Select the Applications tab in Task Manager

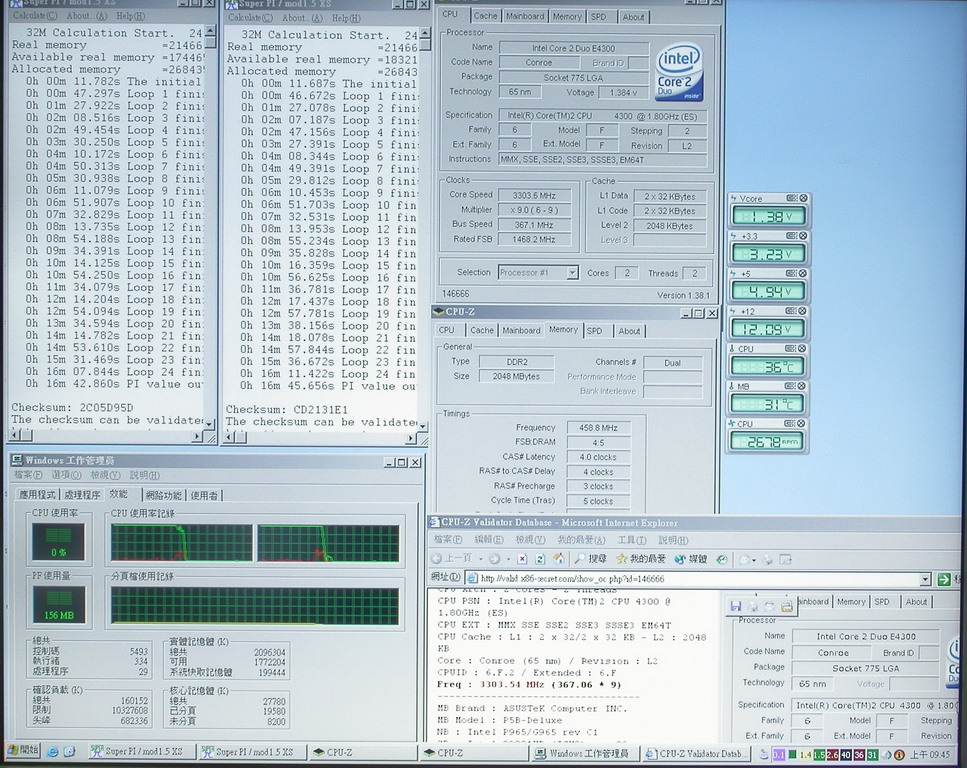pos(37,495)
